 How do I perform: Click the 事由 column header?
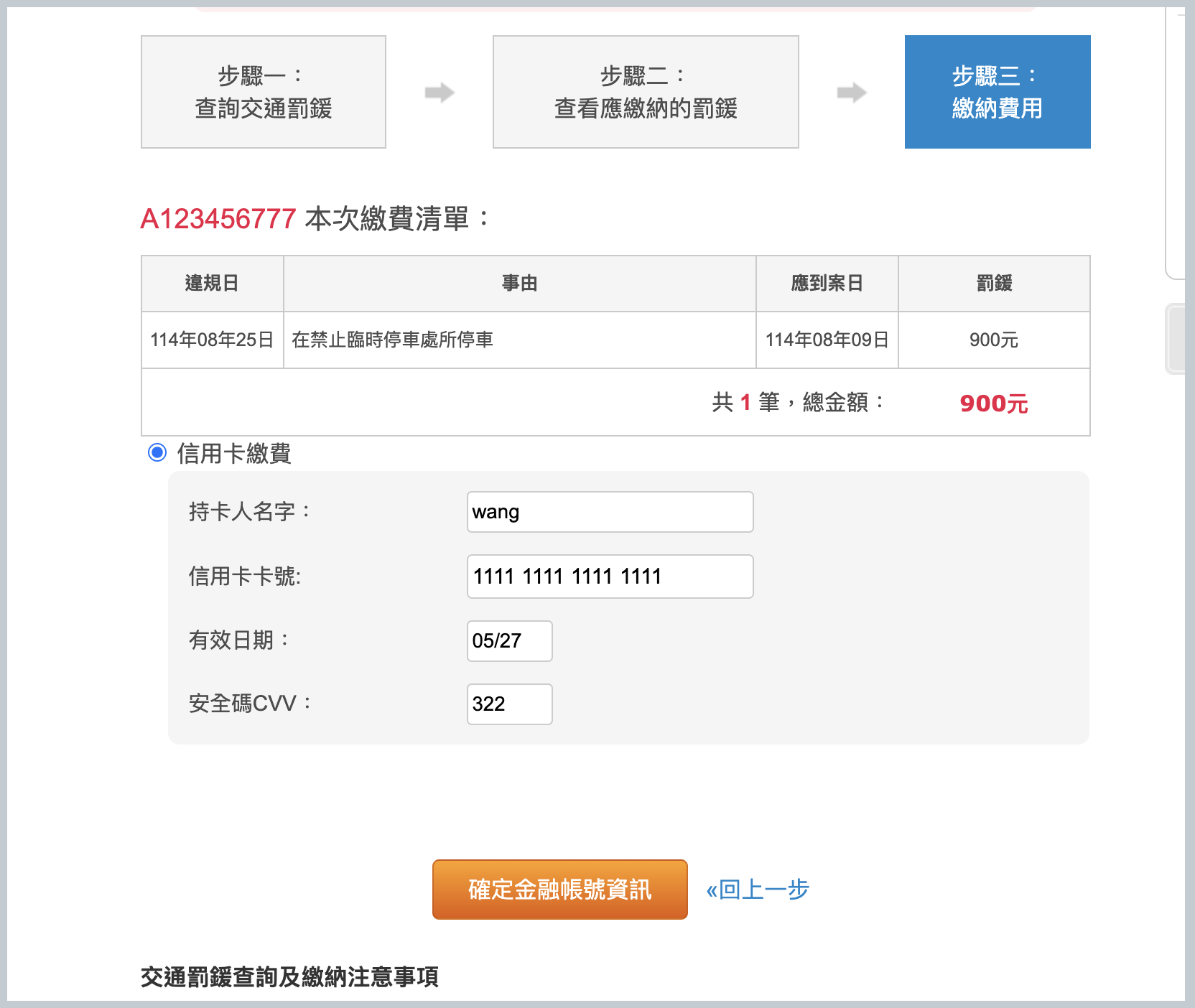519,284
